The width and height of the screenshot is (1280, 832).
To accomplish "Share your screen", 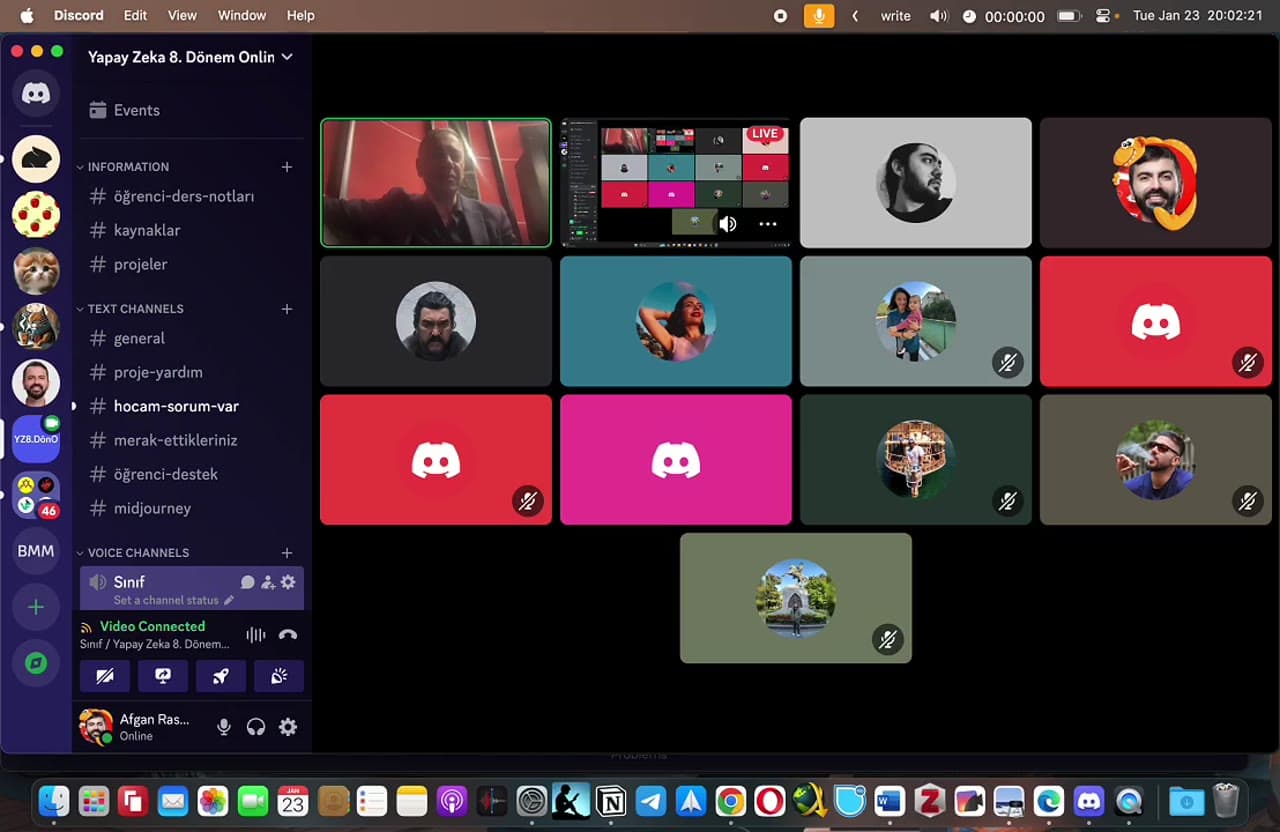I will click(163, 676).
